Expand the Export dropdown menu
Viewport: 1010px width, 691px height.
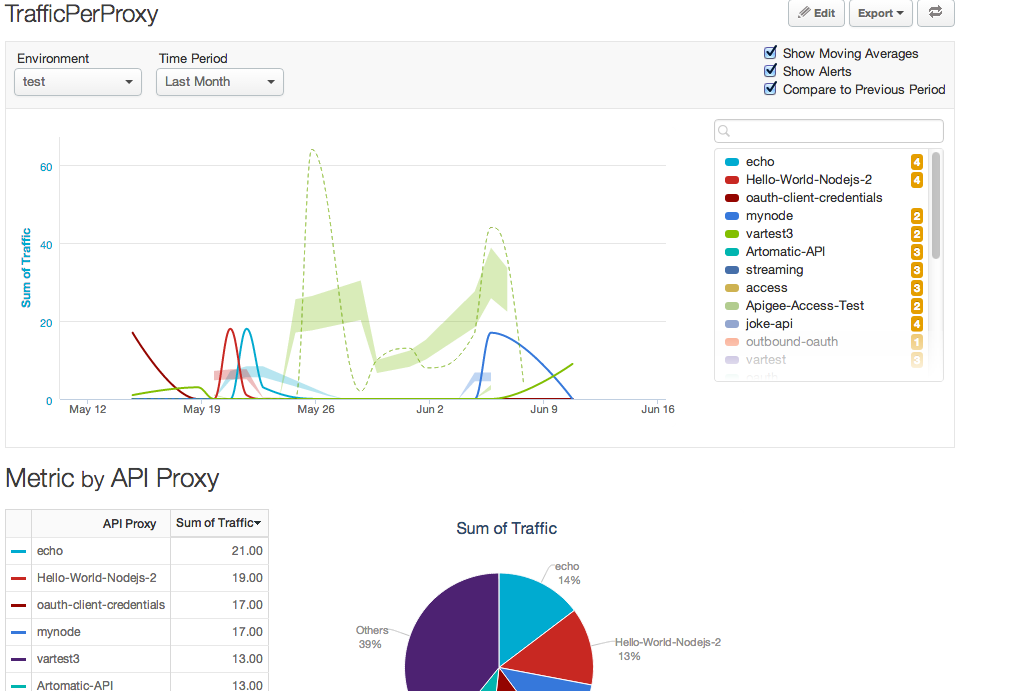click(880, 13)
